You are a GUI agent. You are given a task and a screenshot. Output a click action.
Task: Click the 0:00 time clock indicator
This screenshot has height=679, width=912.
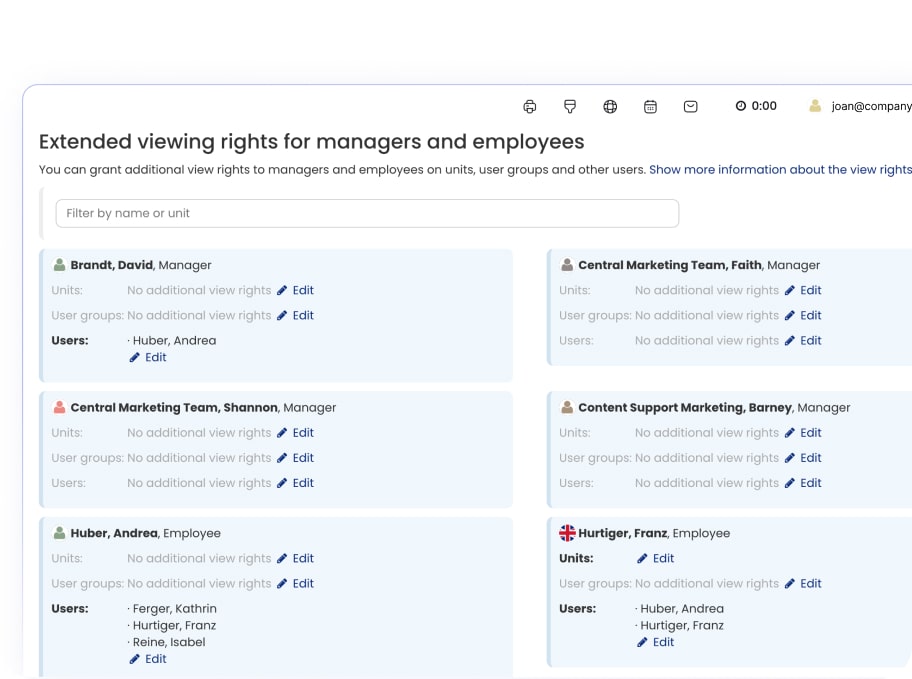(x=756, y=106)
